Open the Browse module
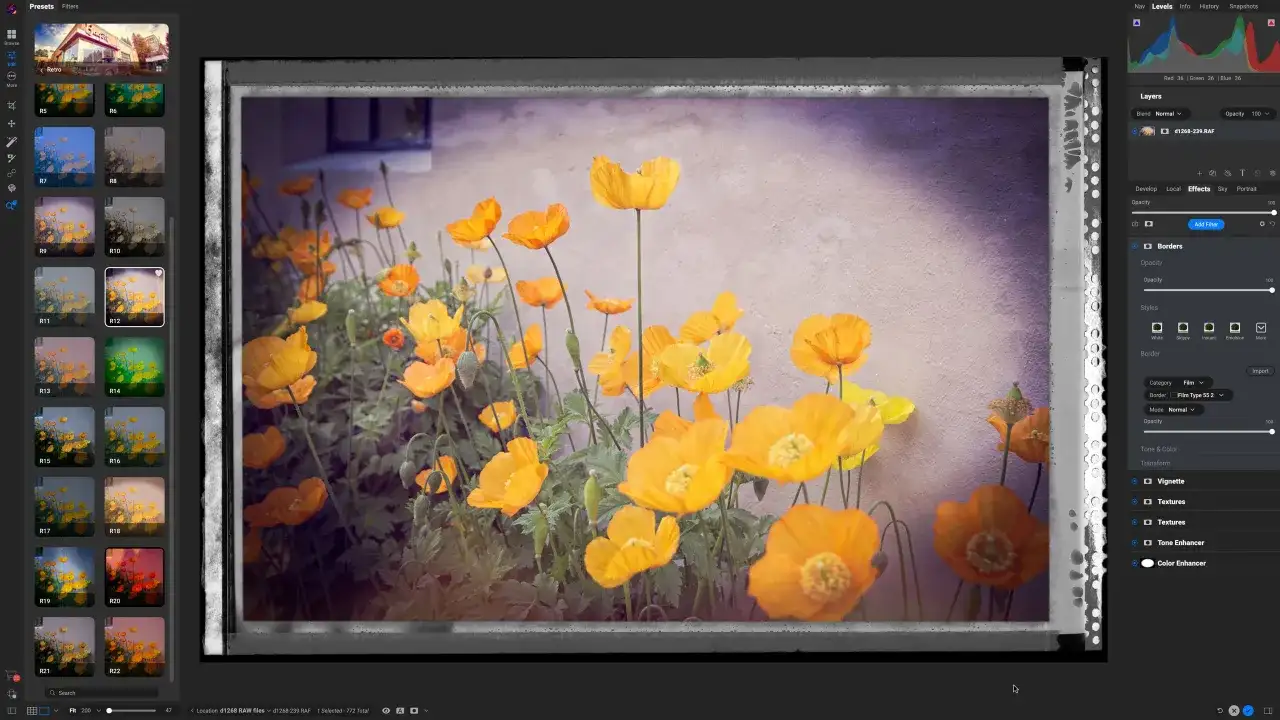The width and height of the screenshot is (1280, 720). tap(12, 36)
